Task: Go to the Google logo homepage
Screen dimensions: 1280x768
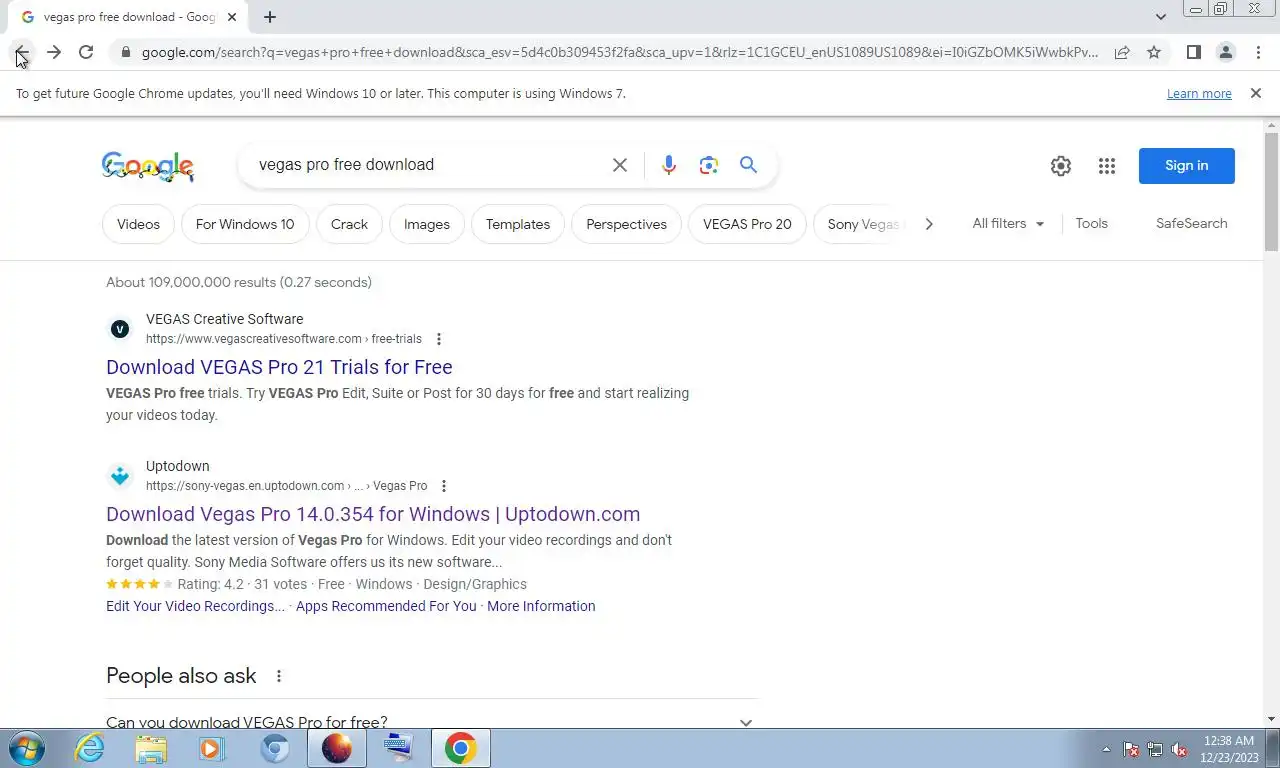Action: coord(148,166)
